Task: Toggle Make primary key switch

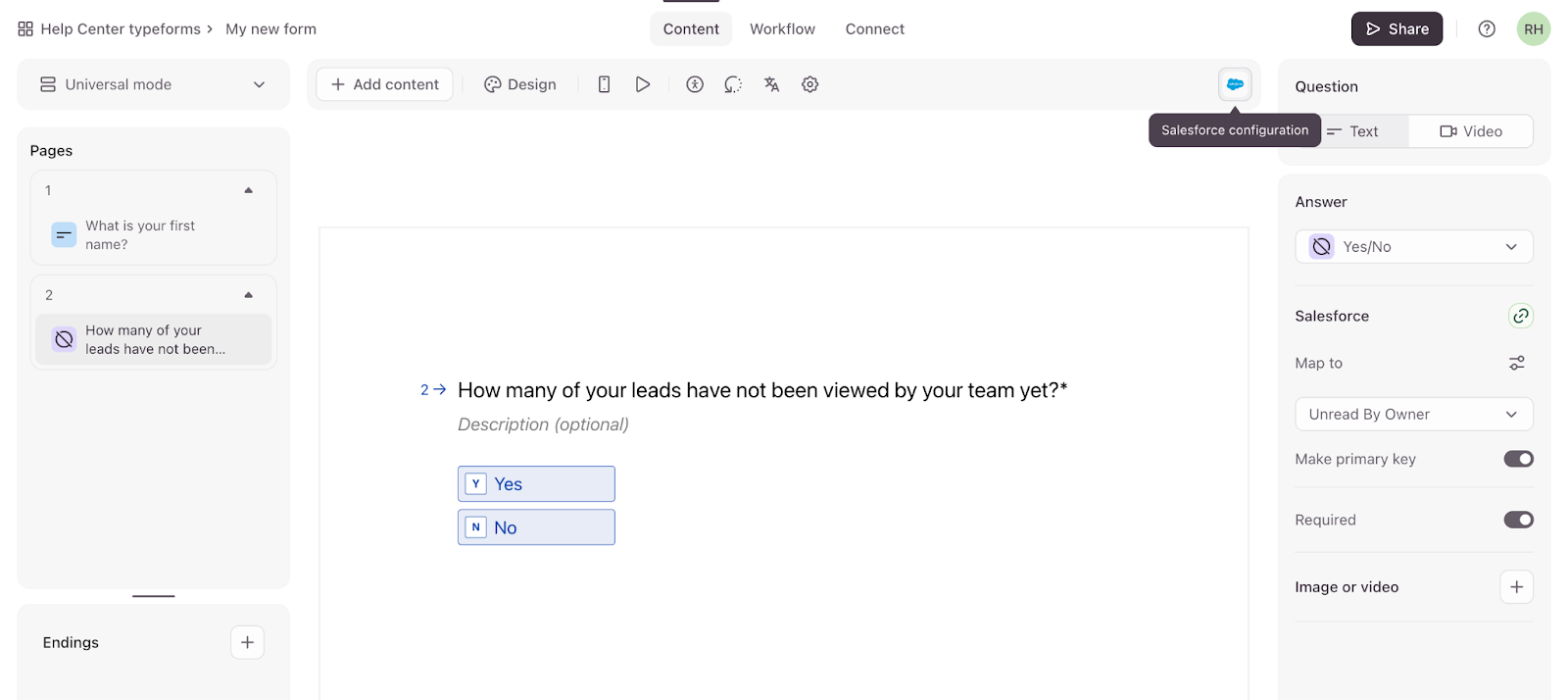Action: 1518,459
